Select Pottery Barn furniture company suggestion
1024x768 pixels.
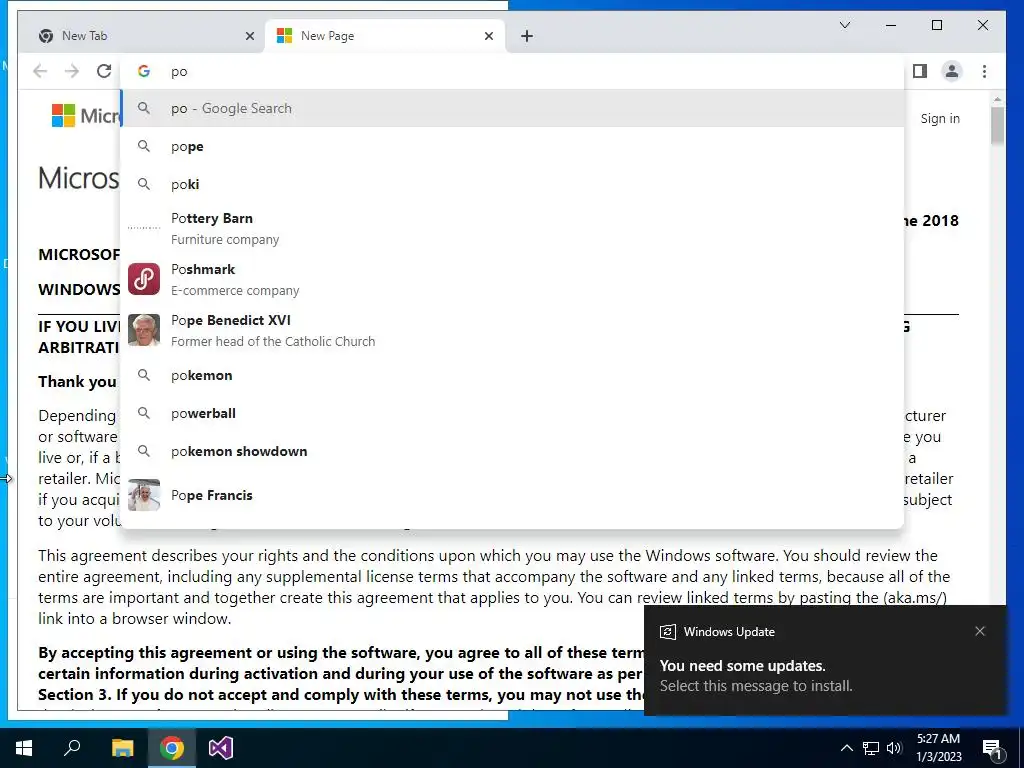513,229
